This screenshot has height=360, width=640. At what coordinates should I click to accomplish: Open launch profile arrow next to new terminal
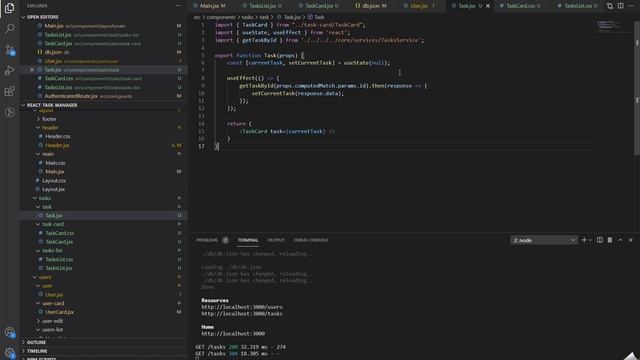590,240
